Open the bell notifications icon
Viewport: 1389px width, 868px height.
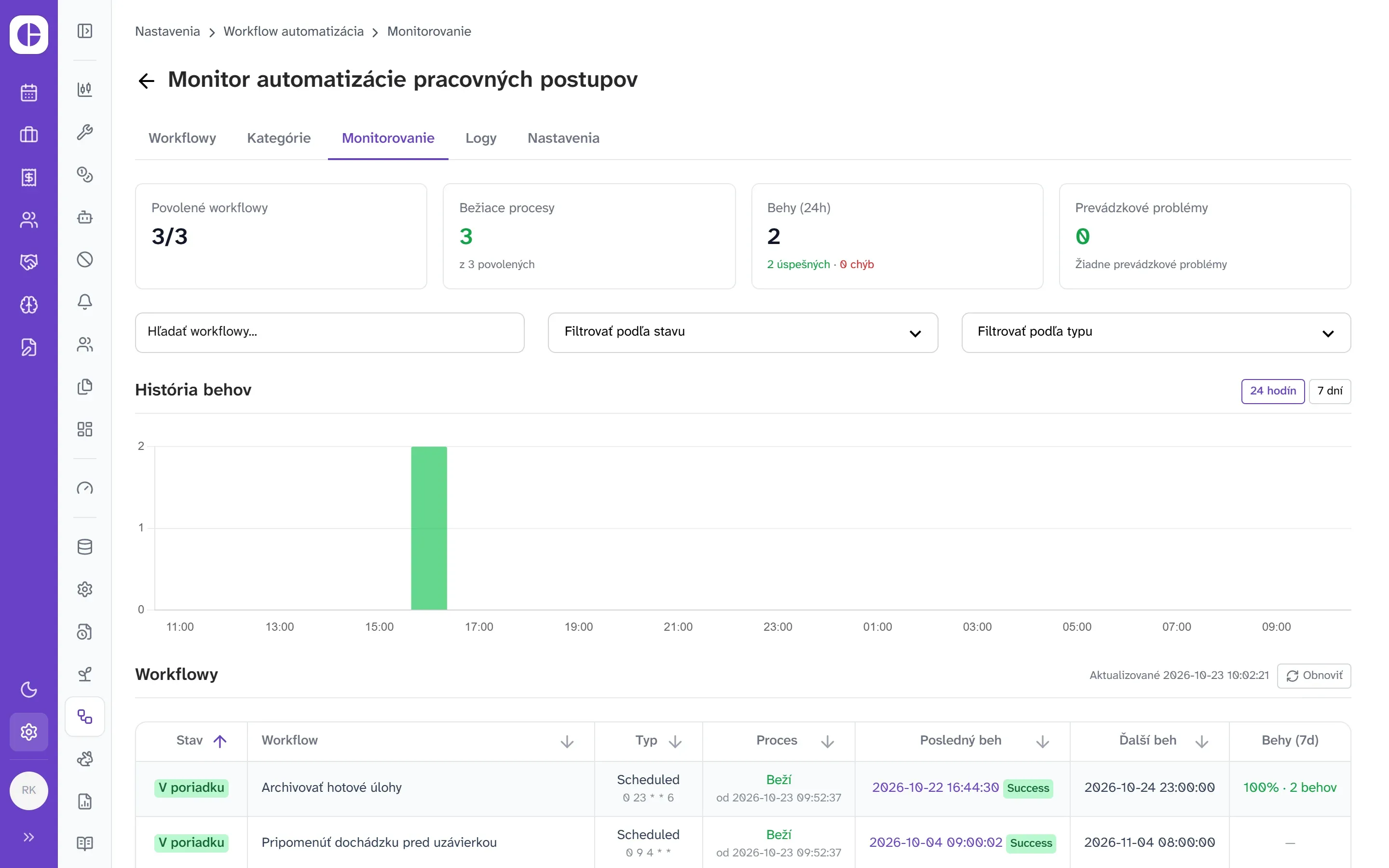[x=85, y=302]
